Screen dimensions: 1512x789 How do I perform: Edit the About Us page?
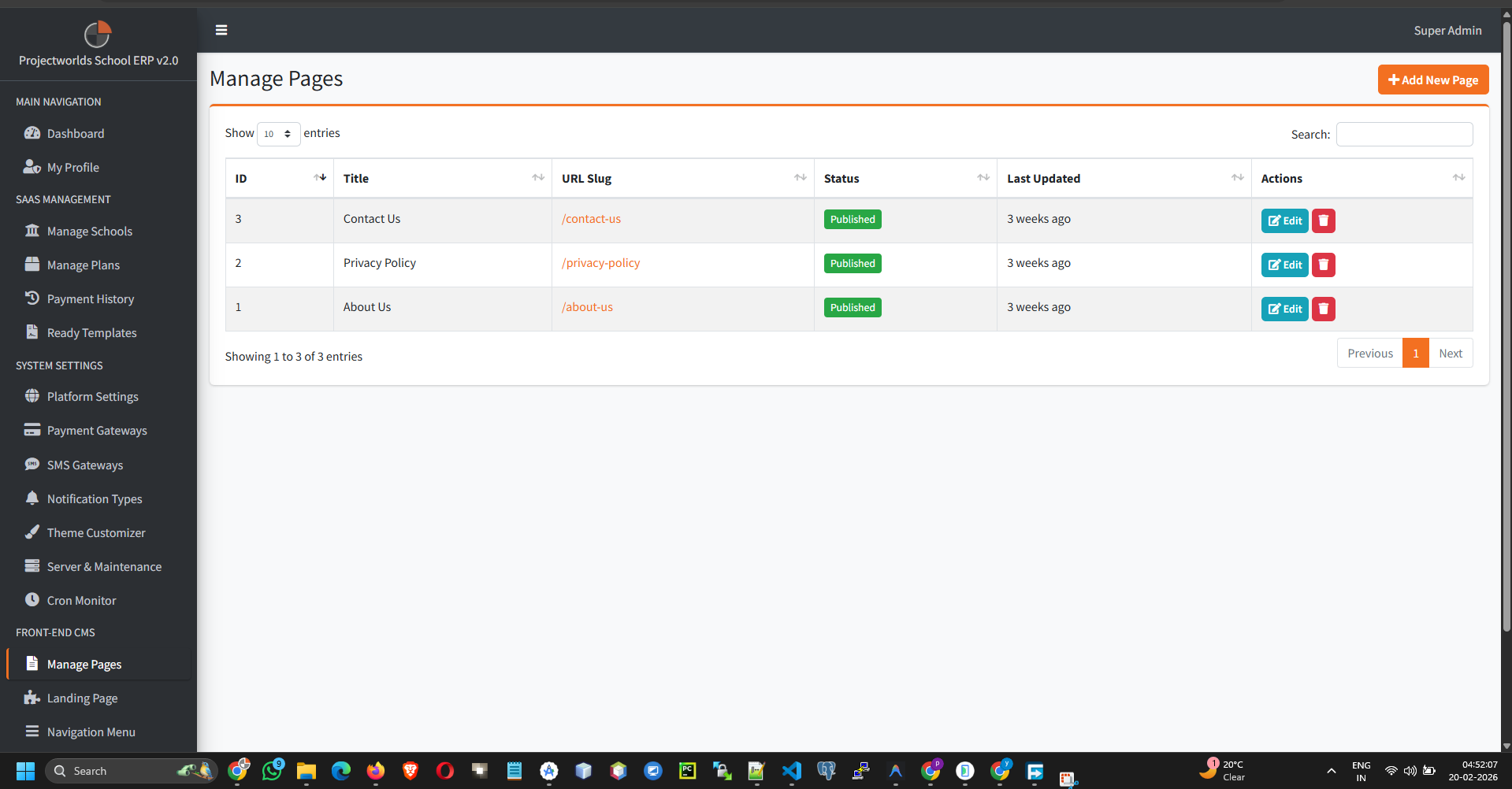point(1284,309)
